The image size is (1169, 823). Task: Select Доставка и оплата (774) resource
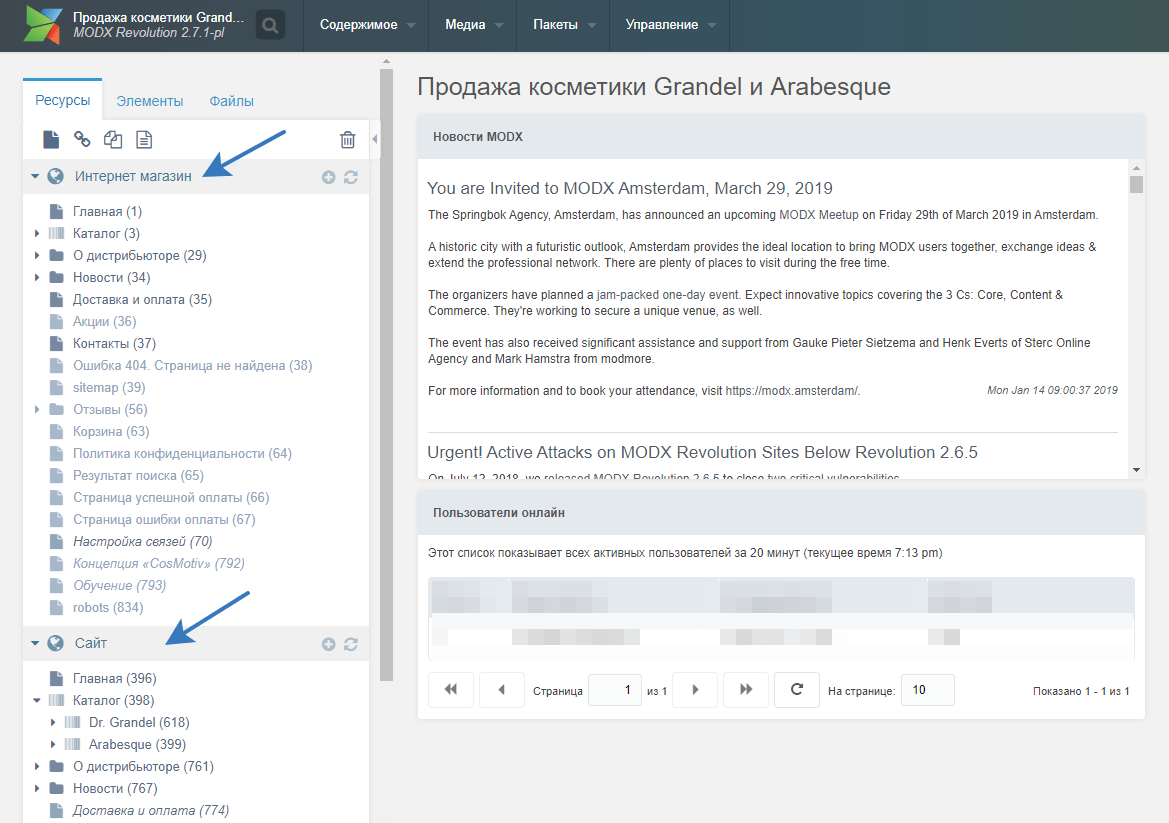(150, 810)
